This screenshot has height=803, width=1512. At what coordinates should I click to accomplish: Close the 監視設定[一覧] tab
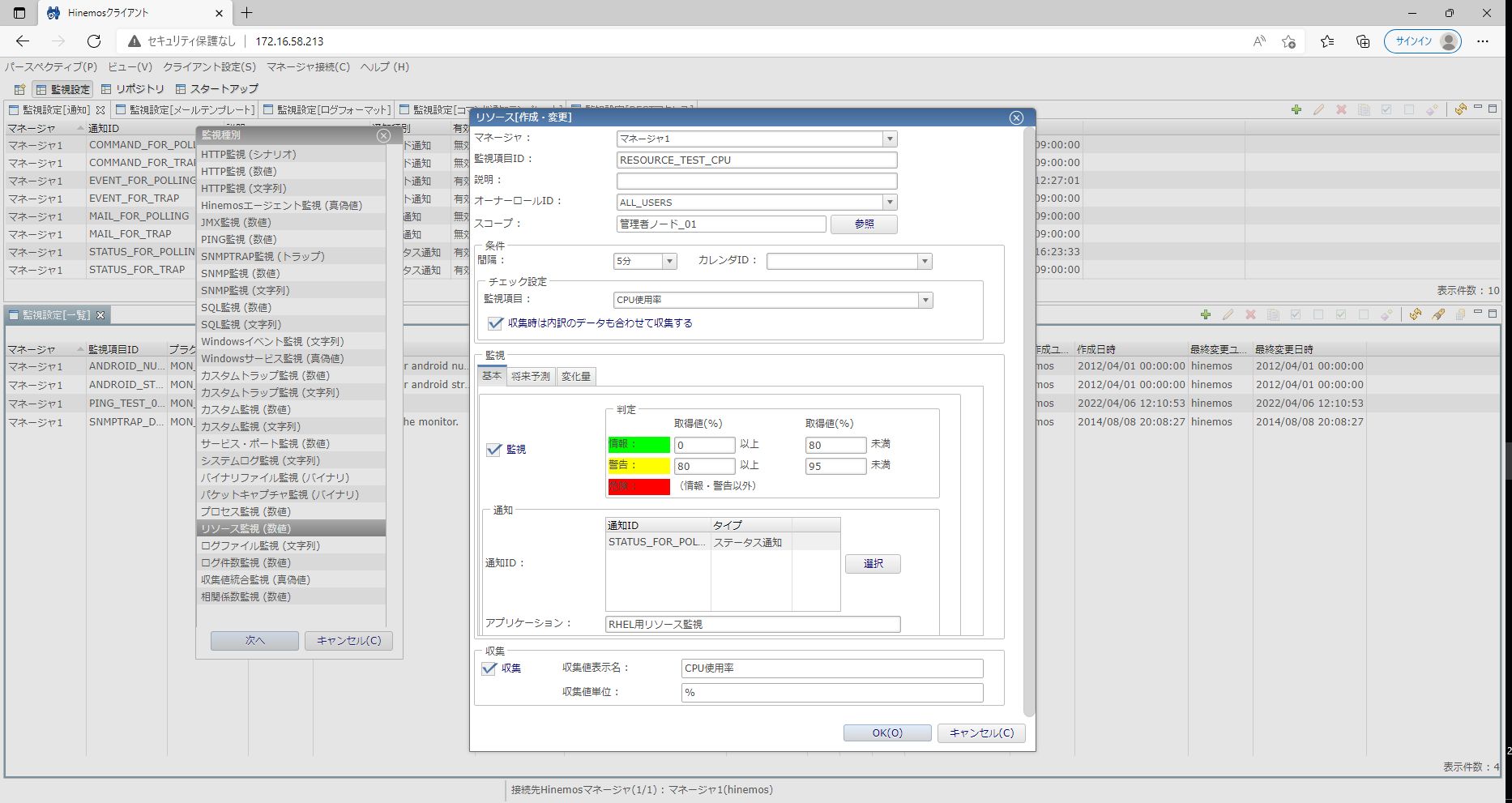pos(100,315)
